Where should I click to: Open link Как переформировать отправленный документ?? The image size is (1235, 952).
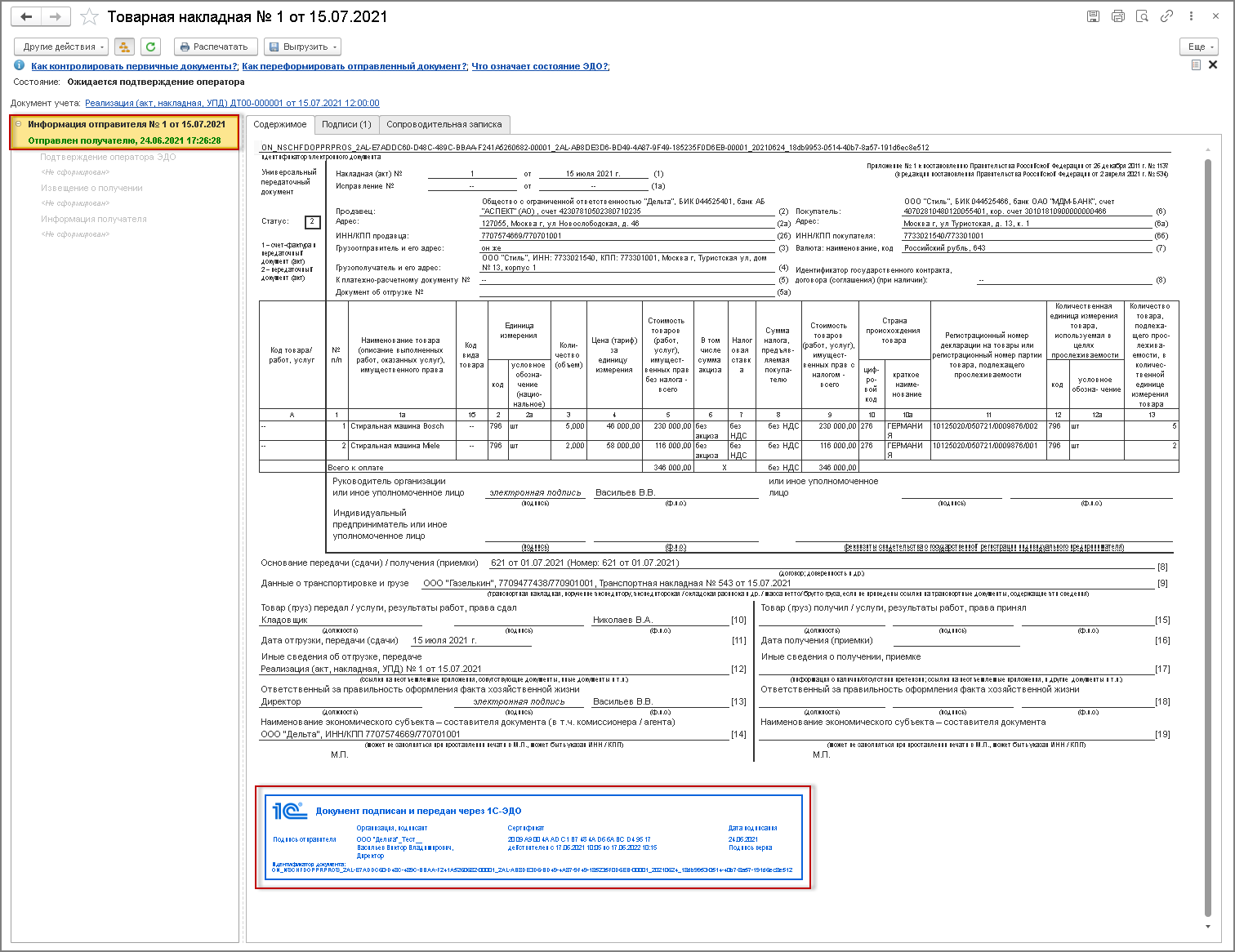coord(354,66)
